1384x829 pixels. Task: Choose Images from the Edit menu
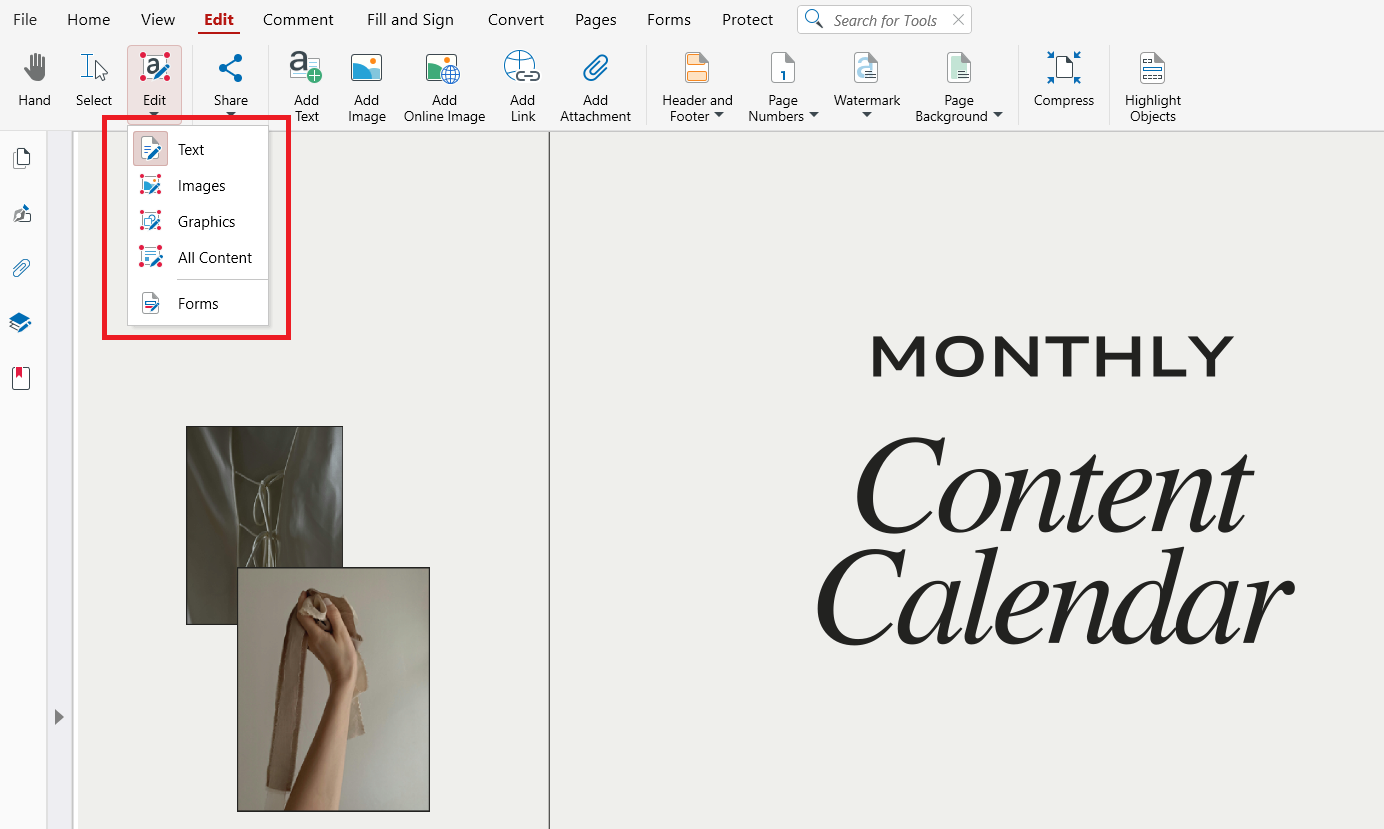coord(201,186)
